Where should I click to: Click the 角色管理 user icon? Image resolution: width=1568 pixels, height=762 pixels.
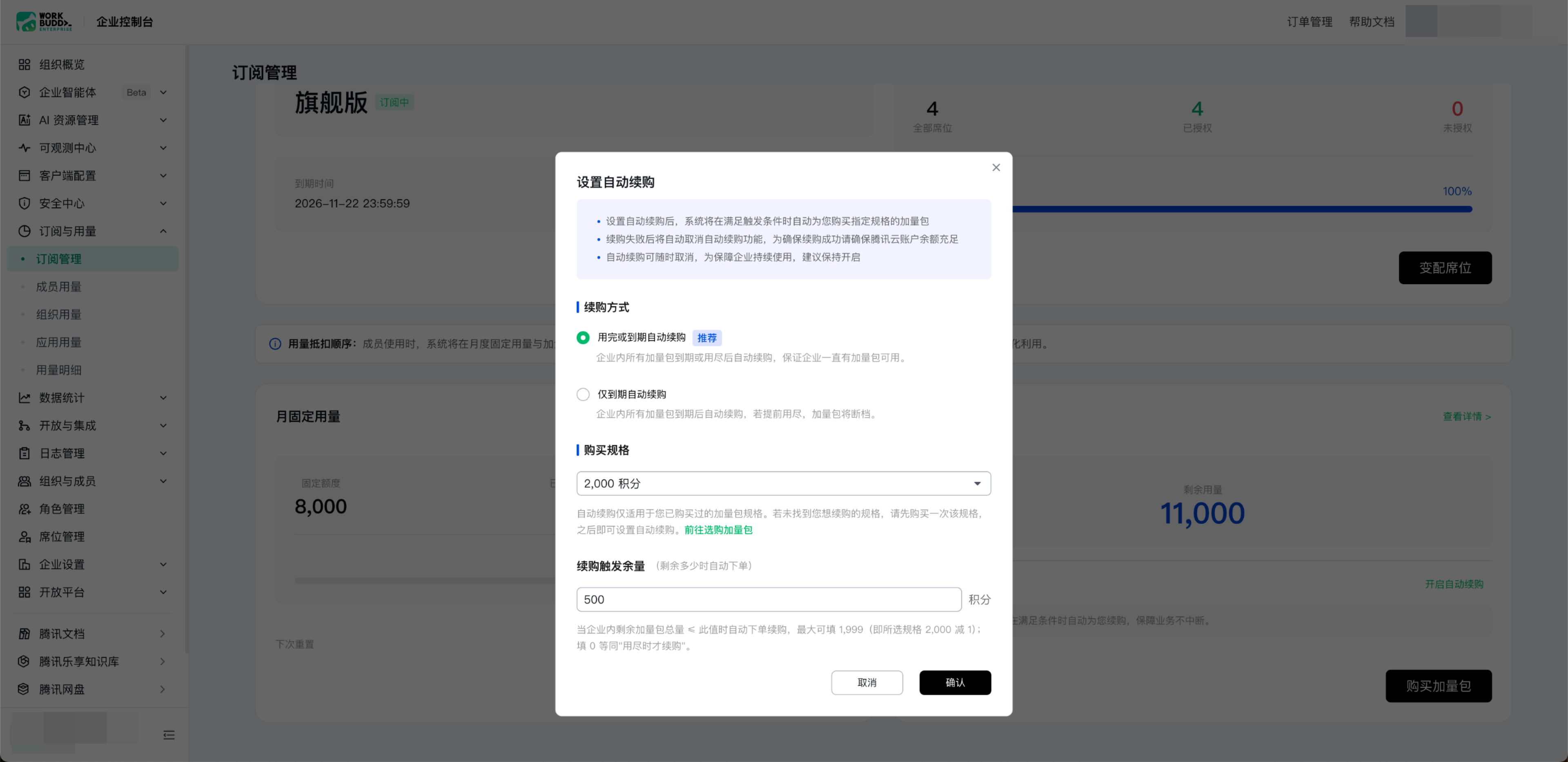(x=24, y=509)
